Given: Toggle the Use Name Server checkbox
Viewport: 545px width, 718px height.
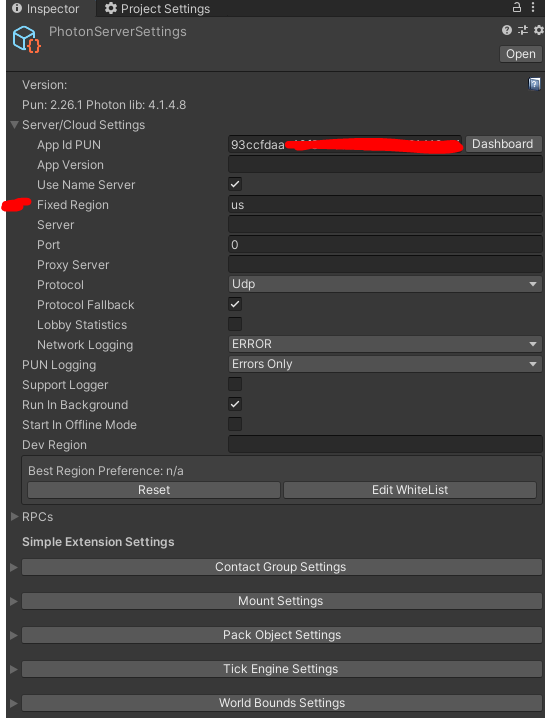Looking at the screenshot, I should click(x=235, y=185).
